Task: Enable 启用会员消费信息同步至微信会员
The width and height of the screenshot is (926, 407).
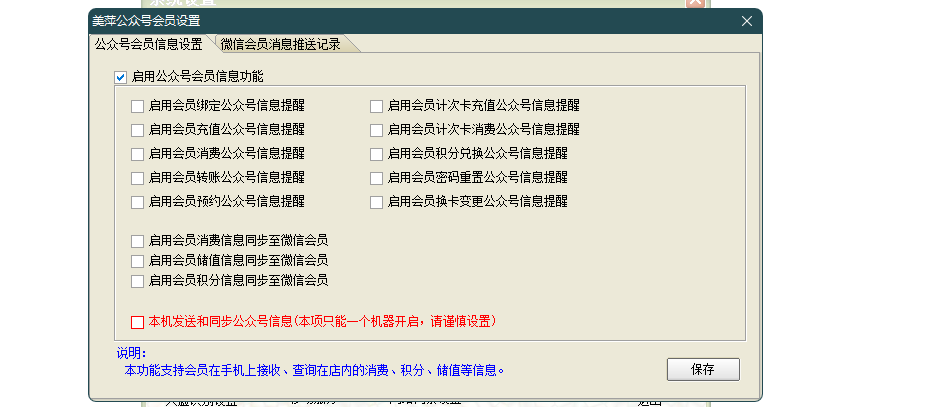Action: (x=137, y=241)
